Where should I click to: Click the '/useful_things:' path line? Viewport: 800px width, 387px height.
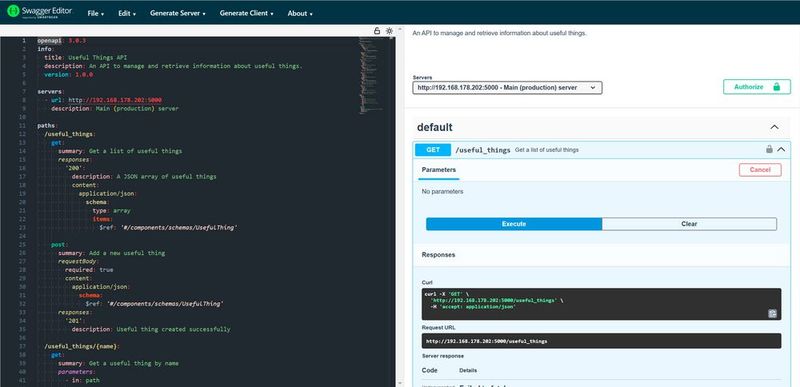coord(69,134)
